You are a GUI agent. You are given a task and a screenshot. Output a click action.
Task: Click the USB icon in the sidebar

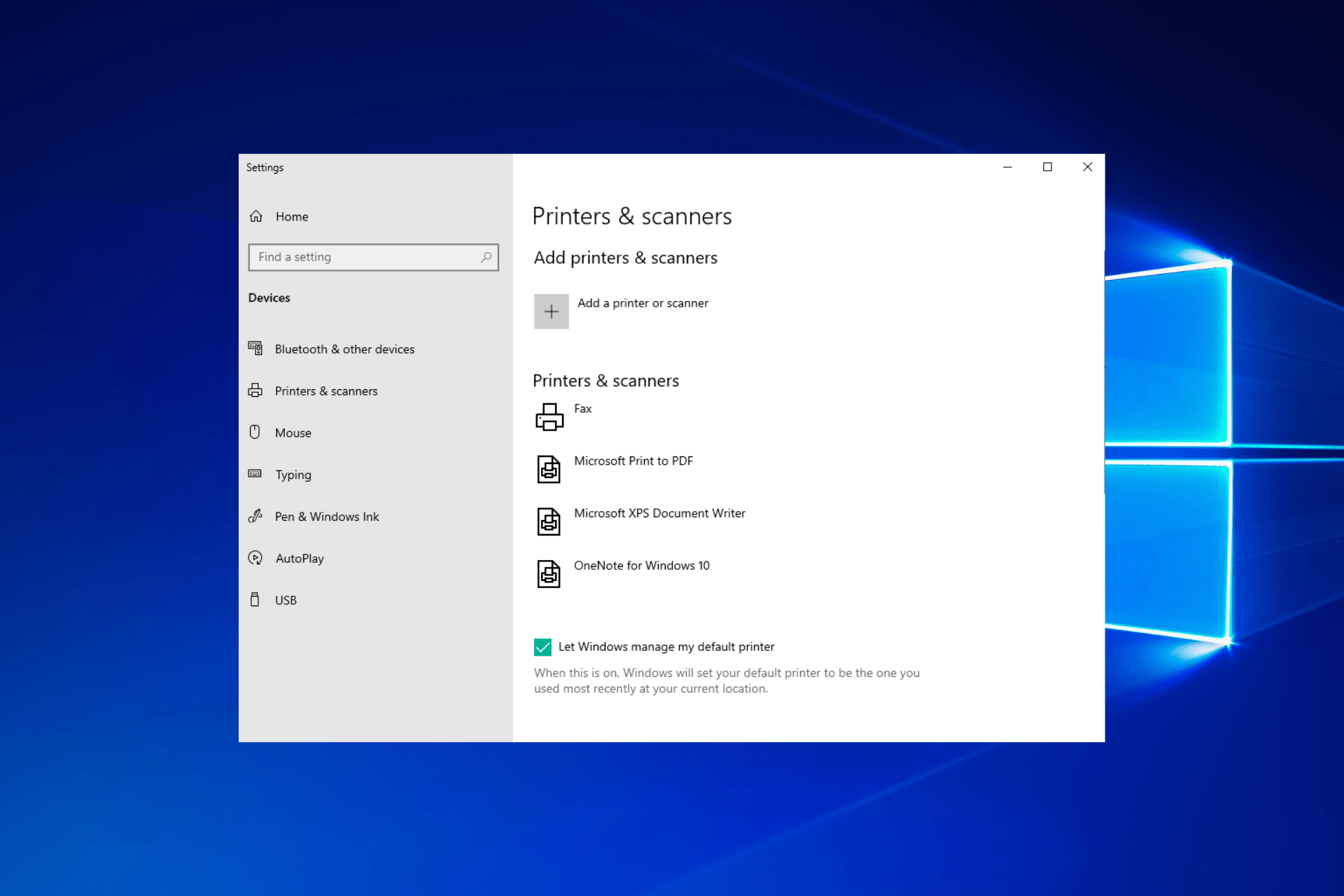(x=256, y=600)
